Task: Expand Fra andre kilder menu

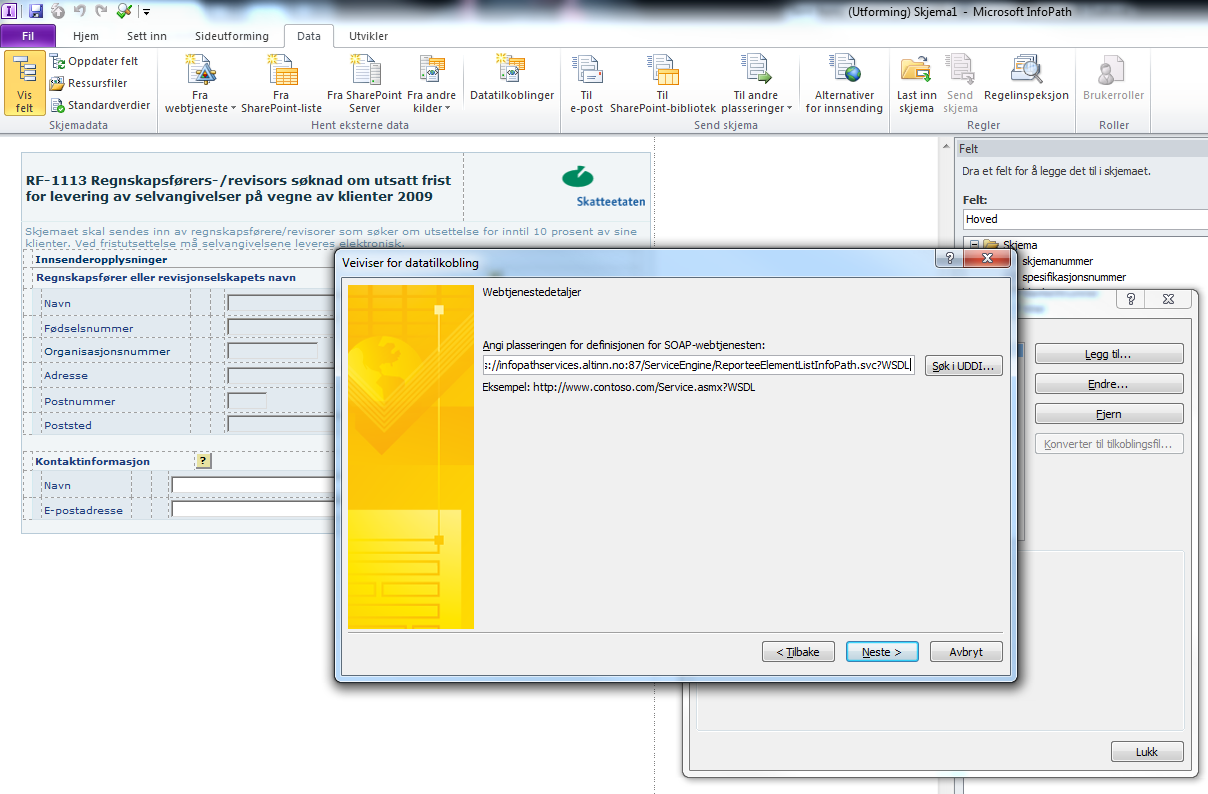Action: point(432,84)
